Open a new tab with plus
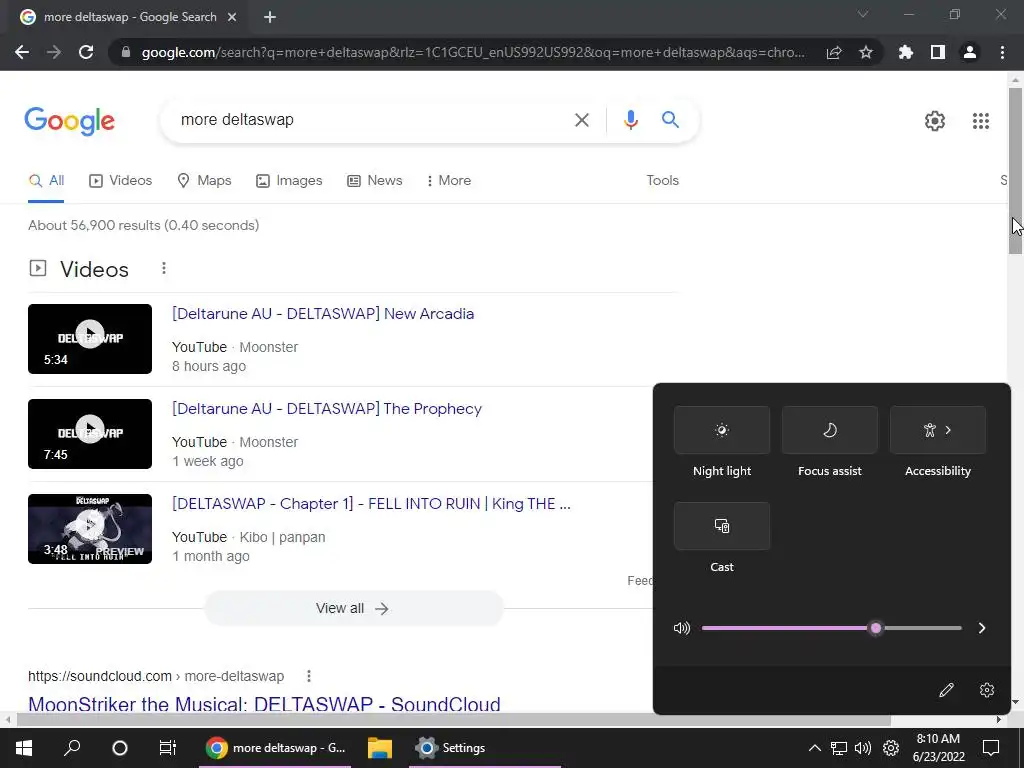This screenshot has height=768, width=1024. pyautogui.click(x=270, y=17)
